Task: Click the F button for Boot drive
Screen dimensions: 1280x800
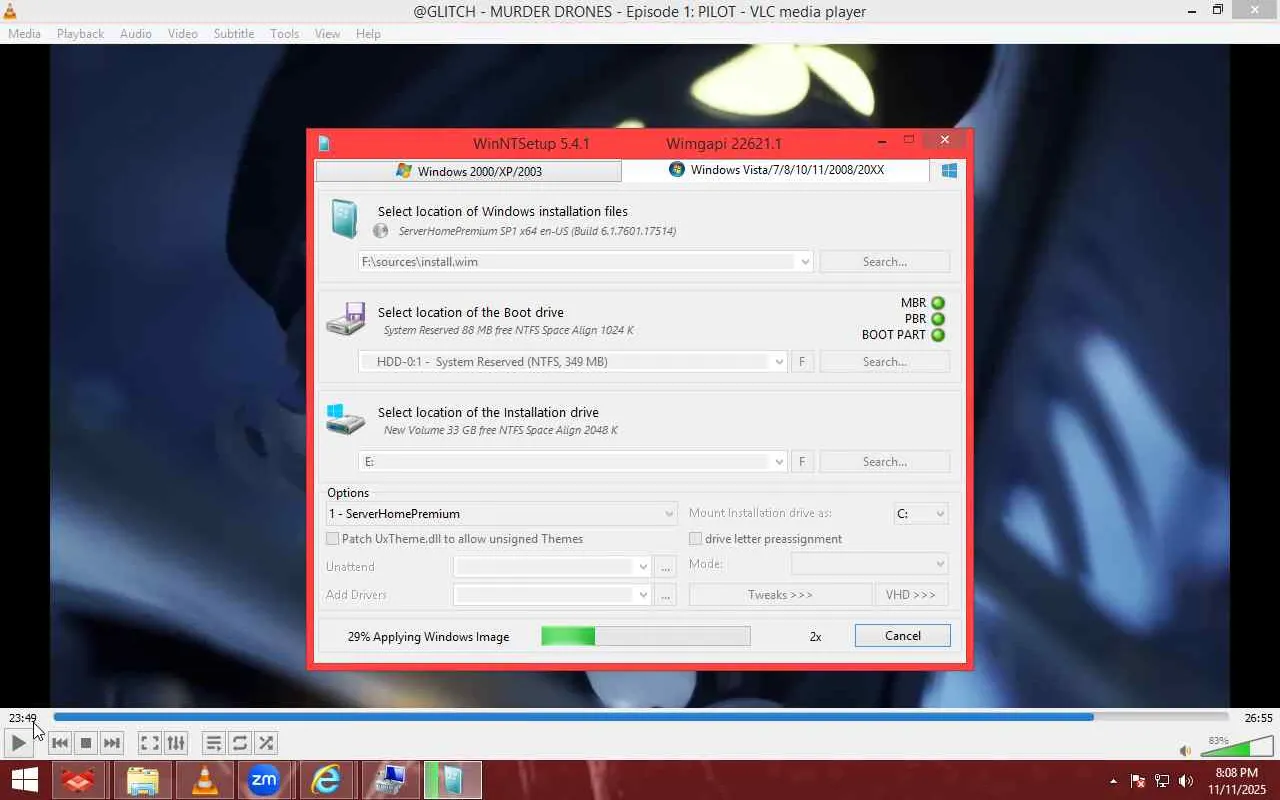Action: tap(802, 362)
